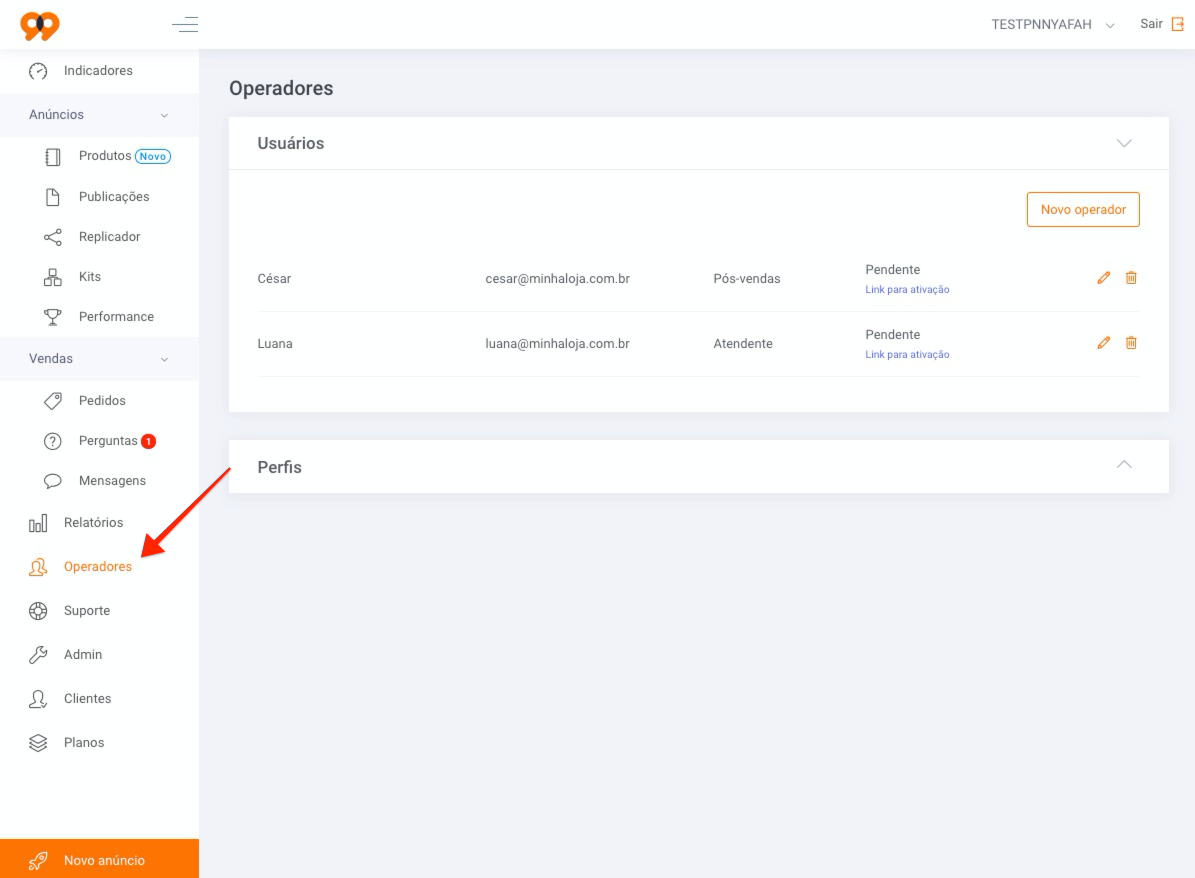Click the Kits boxes icon
The width and height of the screenshot is (1195, 878).
click(x=53, y=277)
